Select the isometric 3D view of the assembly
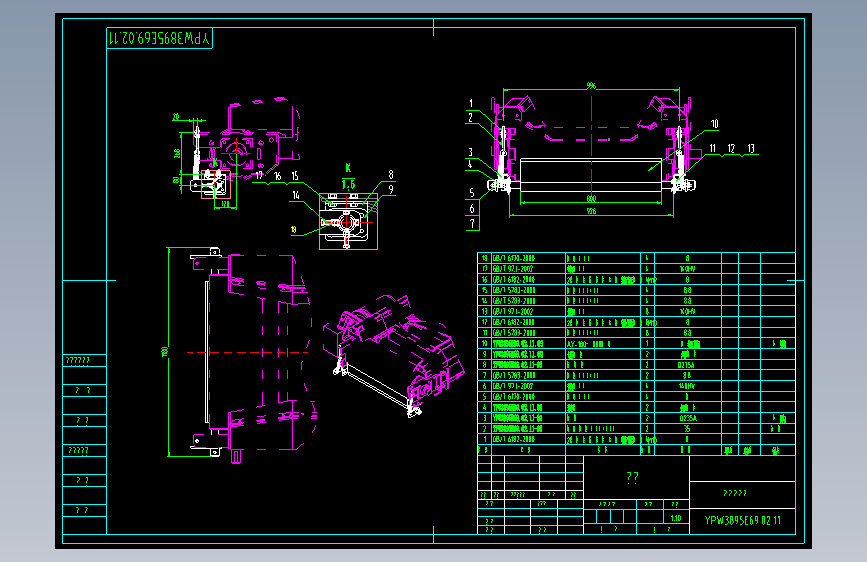Viewport: 867px width, 562px height. point(394,356)
